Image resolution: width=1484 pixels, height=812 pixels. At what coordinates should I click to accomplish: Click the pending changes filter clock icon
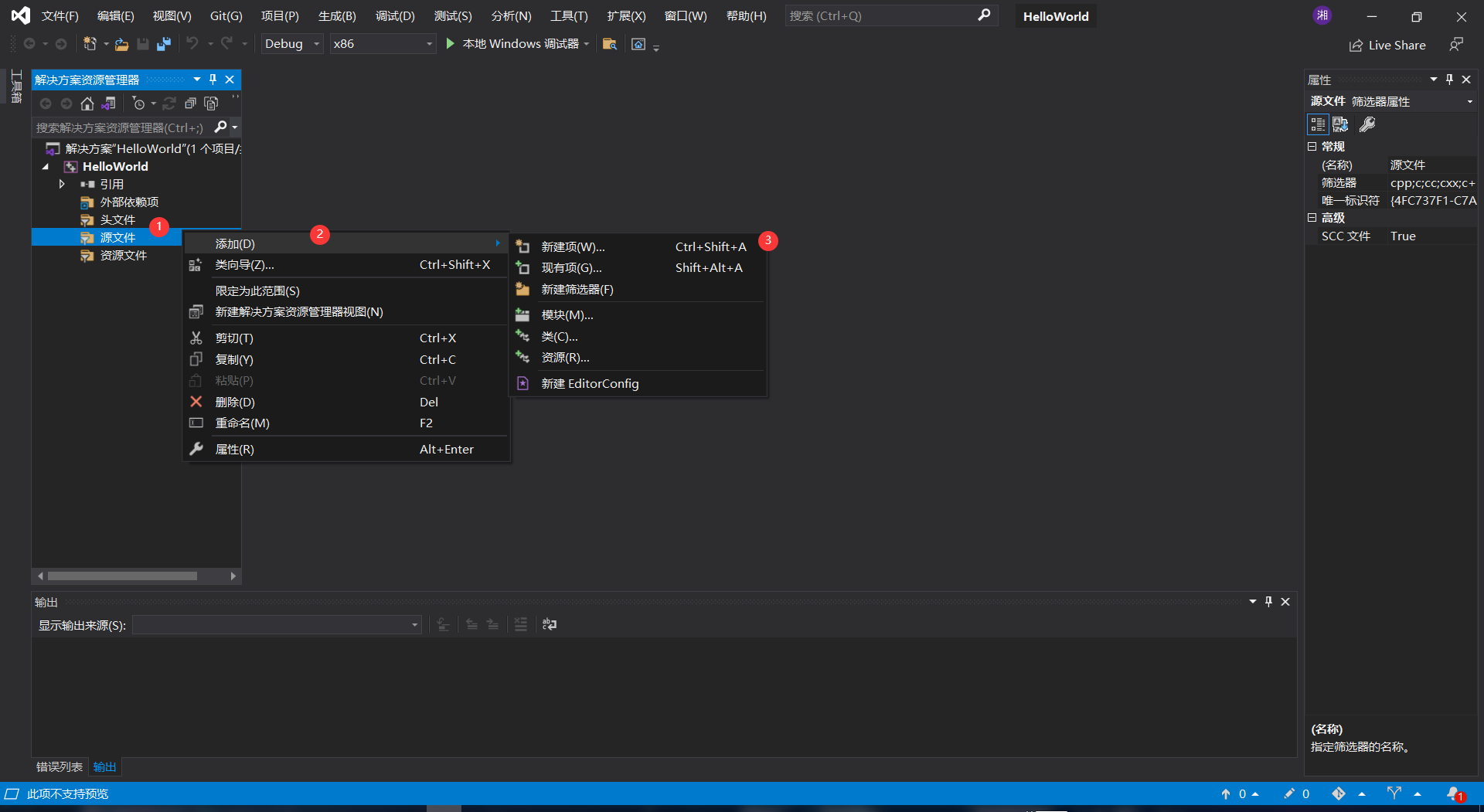(x=139, y=104)
